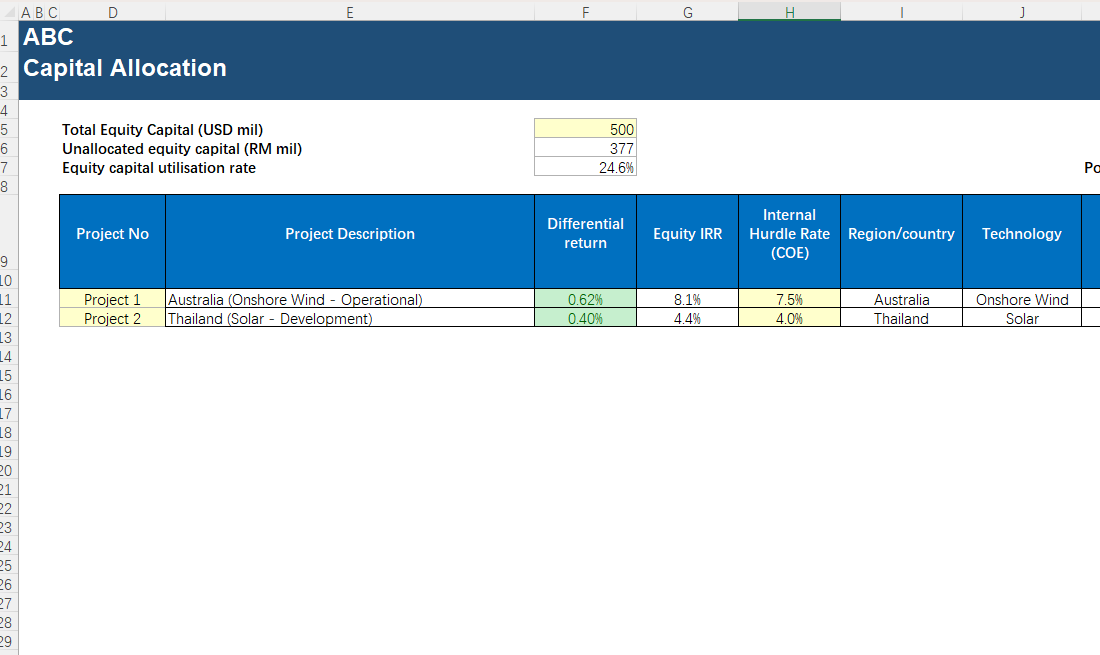Select the 4.4% Equity IRR cell
This screenshot has height=655, width=1100.
tap(687, 319)
